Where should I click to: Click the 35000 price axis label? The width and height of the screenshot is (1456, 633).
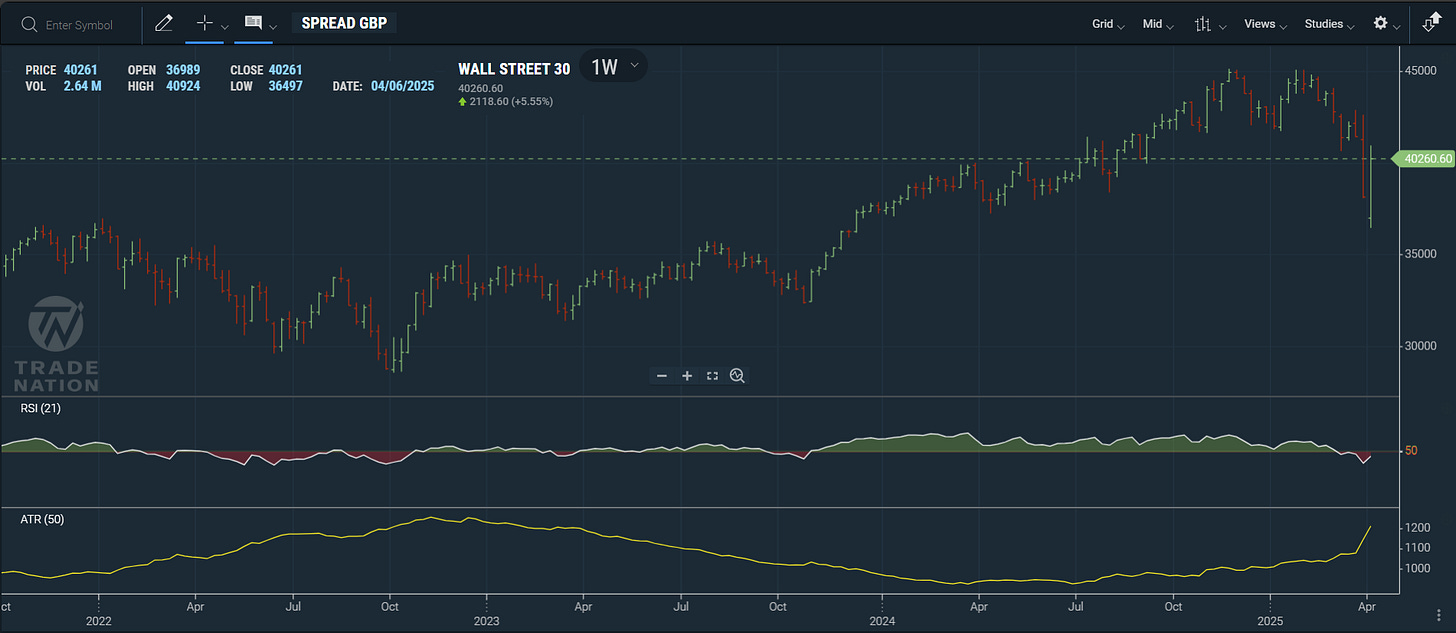(1420, 254)
